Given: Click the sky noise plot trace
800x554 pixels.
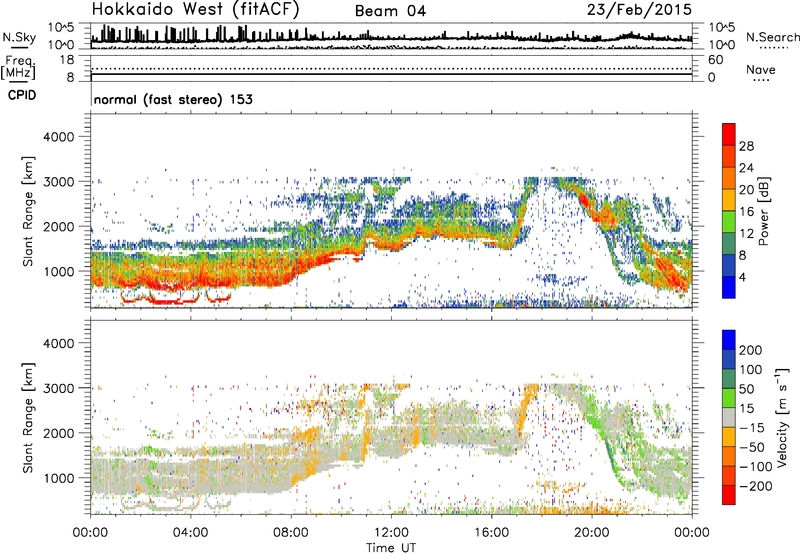Looking at the screenshot, I should pos(391,36).
